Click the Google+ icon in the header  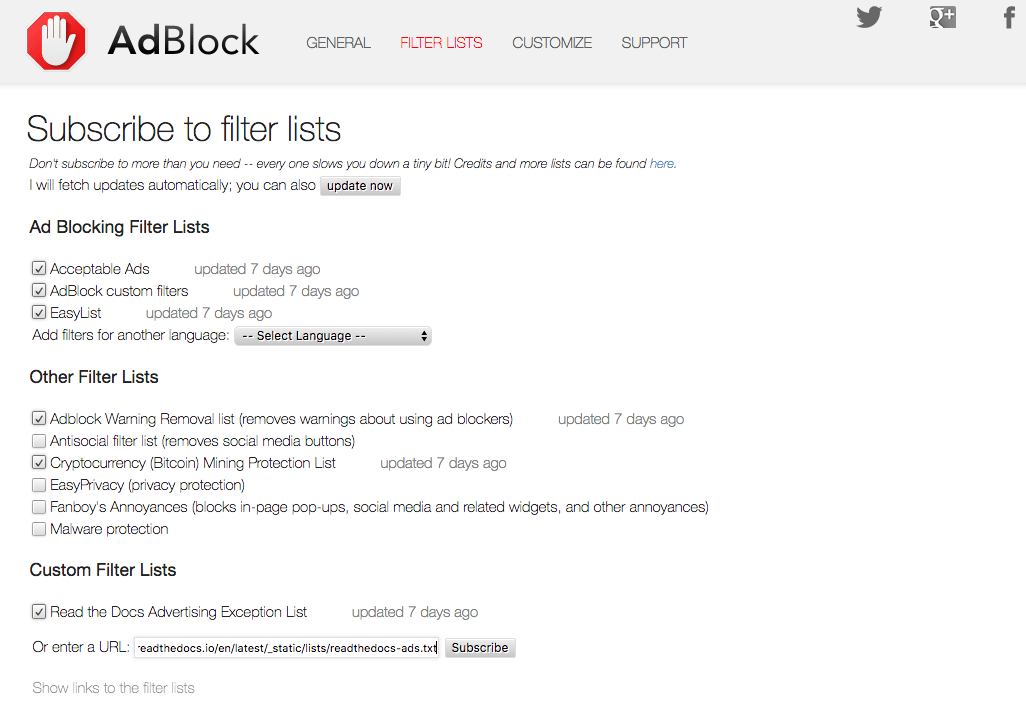click(941, 17)
